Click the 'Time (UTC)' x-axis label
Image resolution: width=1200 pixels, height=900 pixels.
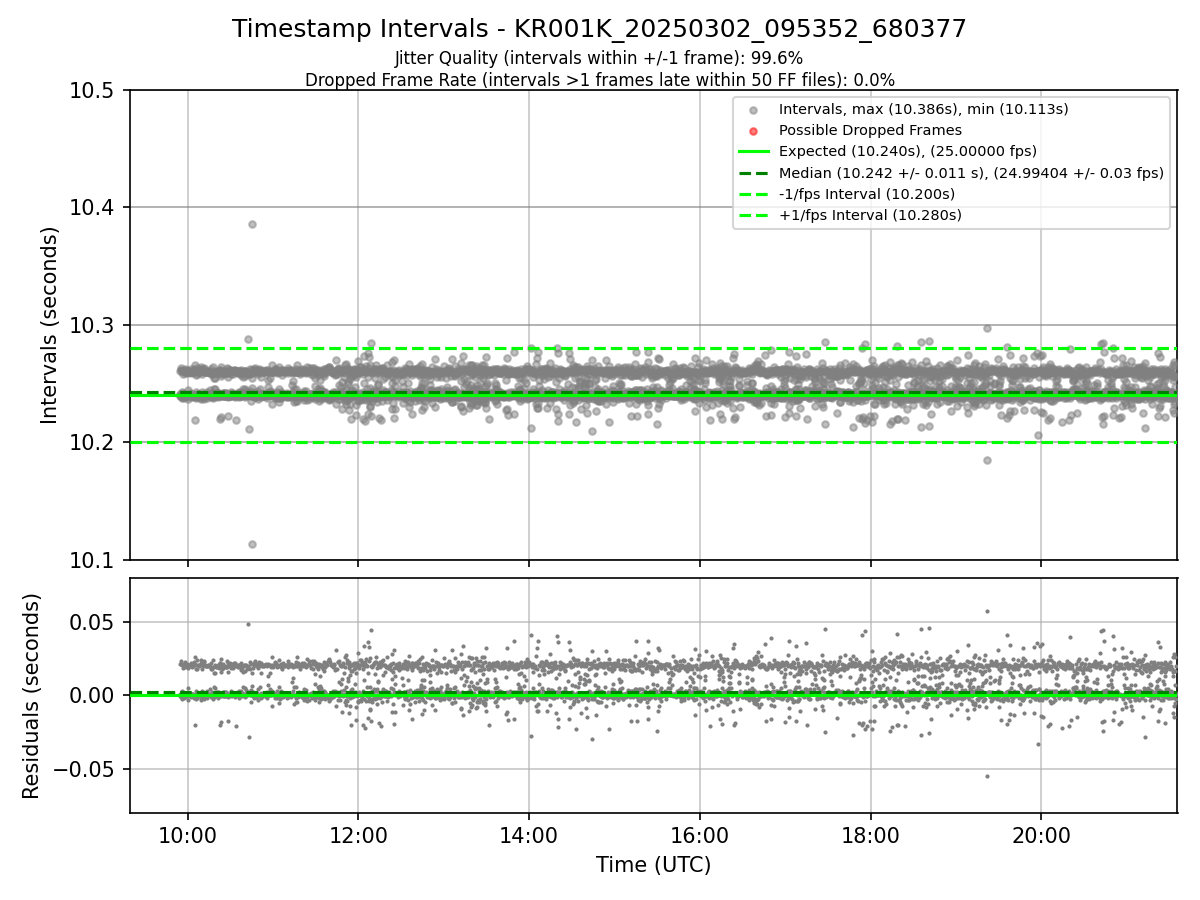click(x=653, y=865)
